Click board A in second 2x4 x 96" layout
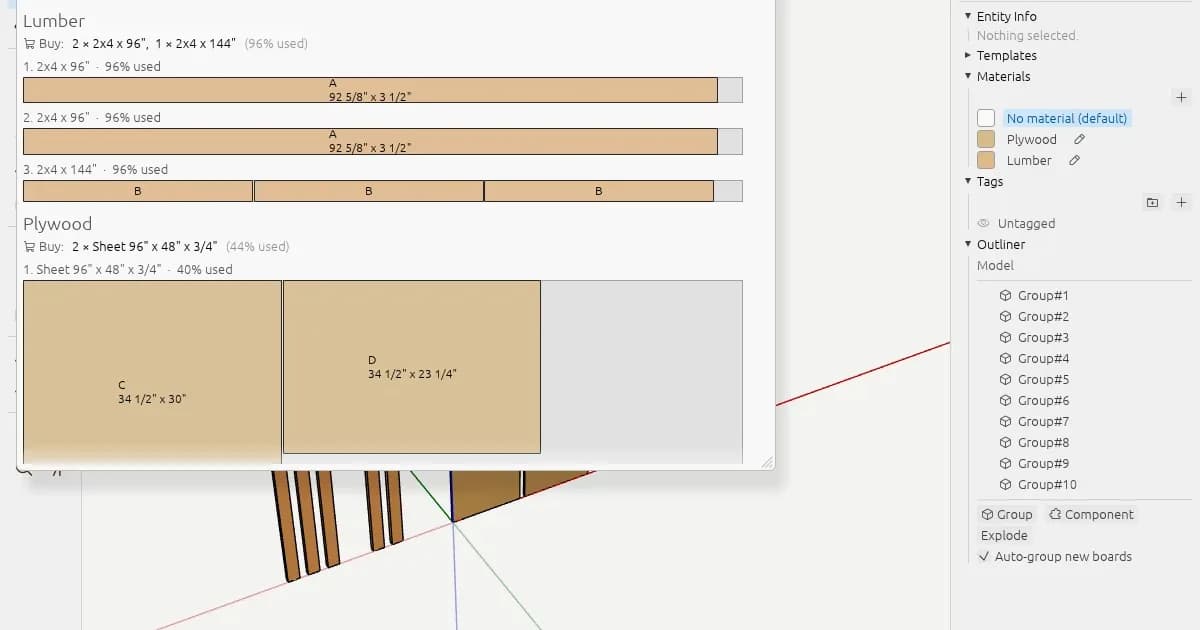The width and height of the screenshot is (1200, 630). [x=370, y=141]
